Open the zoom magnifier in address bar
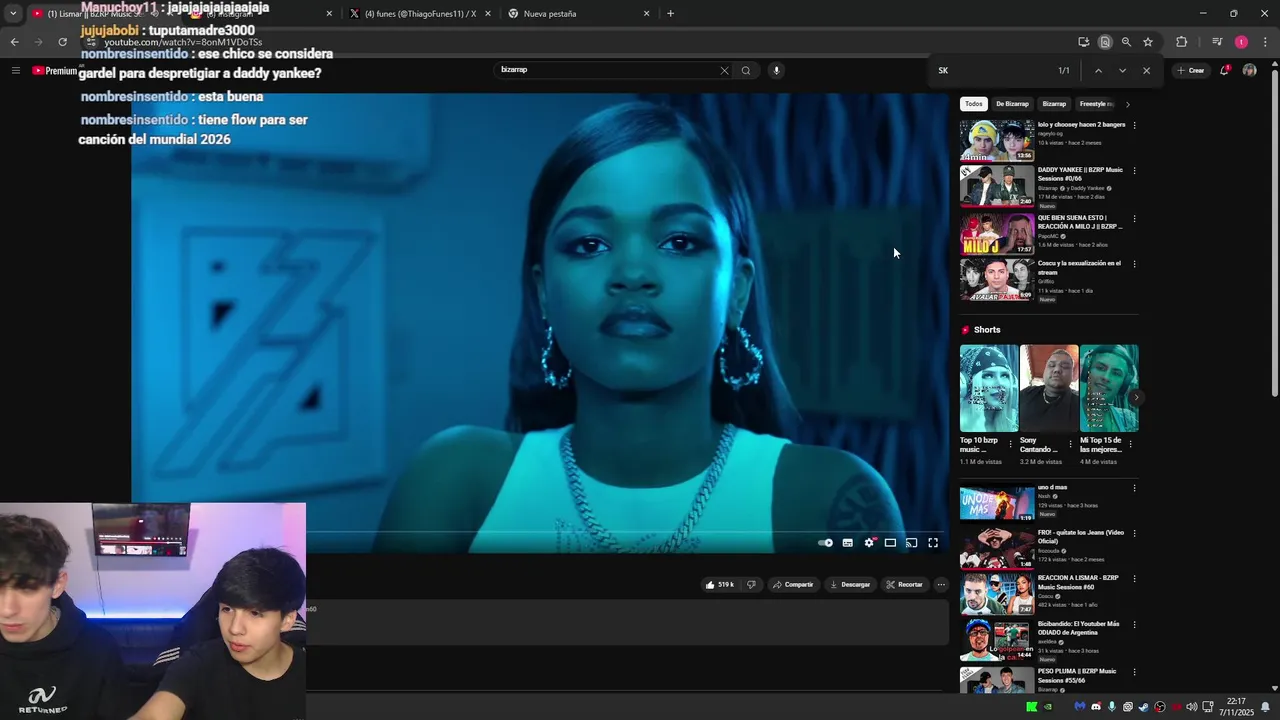 pyautogui.click(x=1126, y=42)
